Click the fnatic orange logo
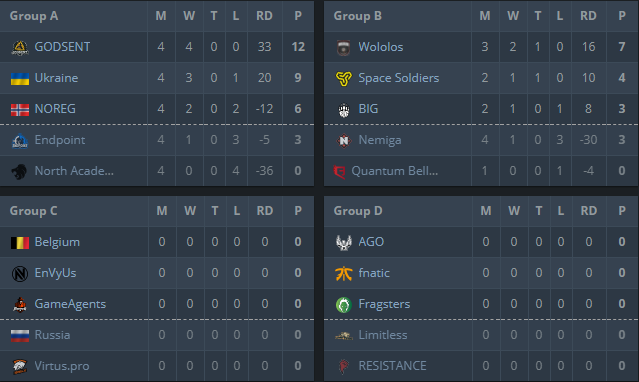 [x=344, y=273]
